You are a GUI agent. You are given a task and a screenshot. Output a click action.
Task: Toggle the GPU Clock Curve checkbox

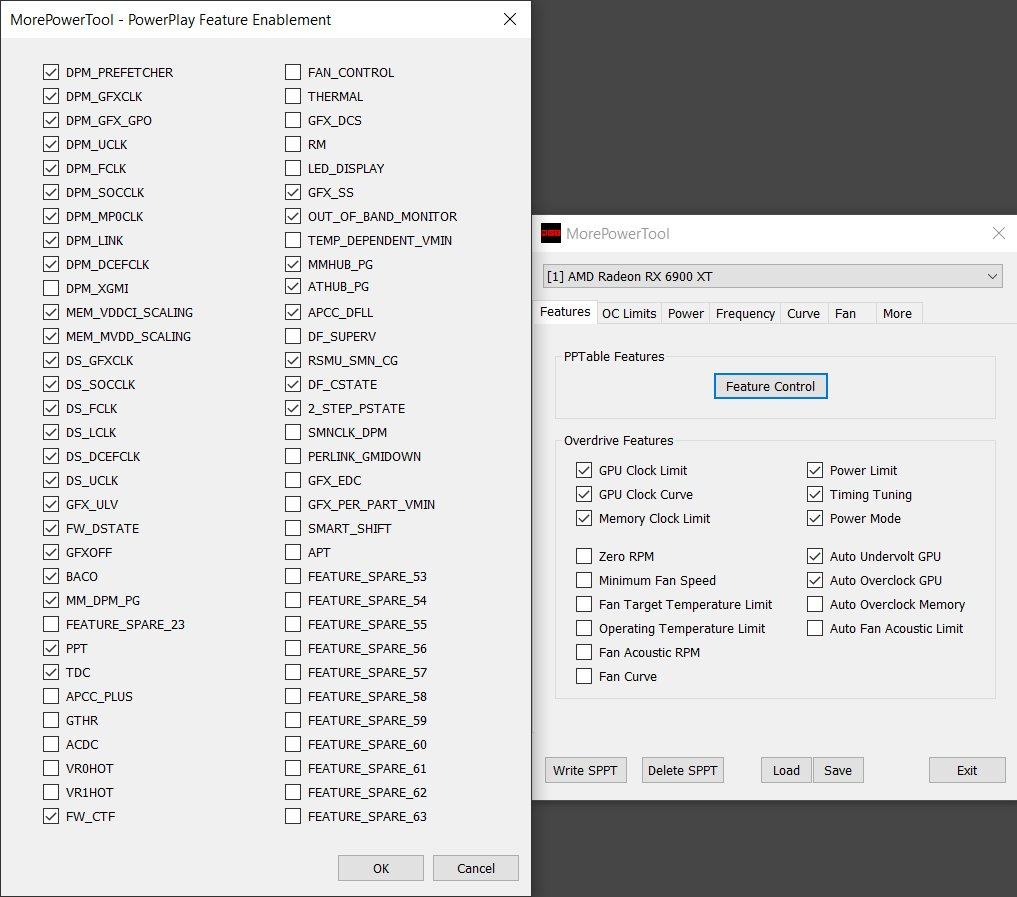point(584,494)
